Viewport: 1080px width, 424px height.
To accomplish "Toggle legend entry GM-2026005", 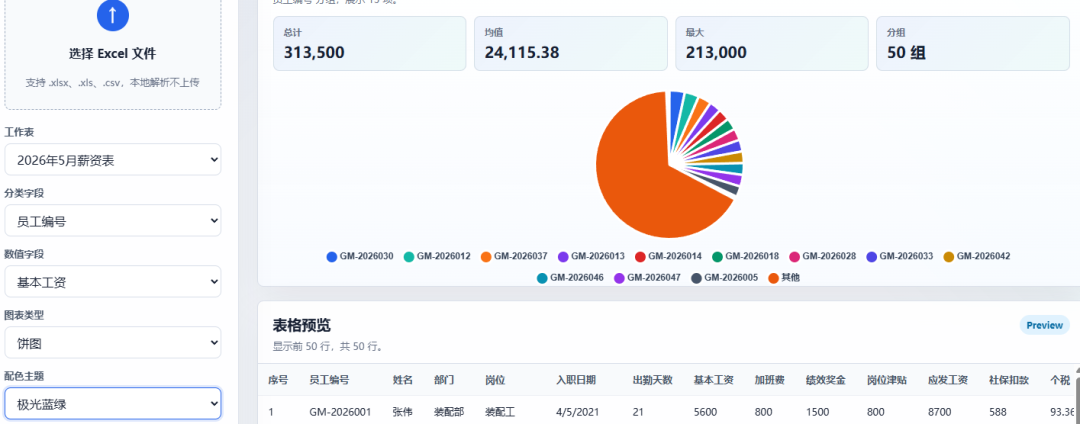I will click(725, 278).
